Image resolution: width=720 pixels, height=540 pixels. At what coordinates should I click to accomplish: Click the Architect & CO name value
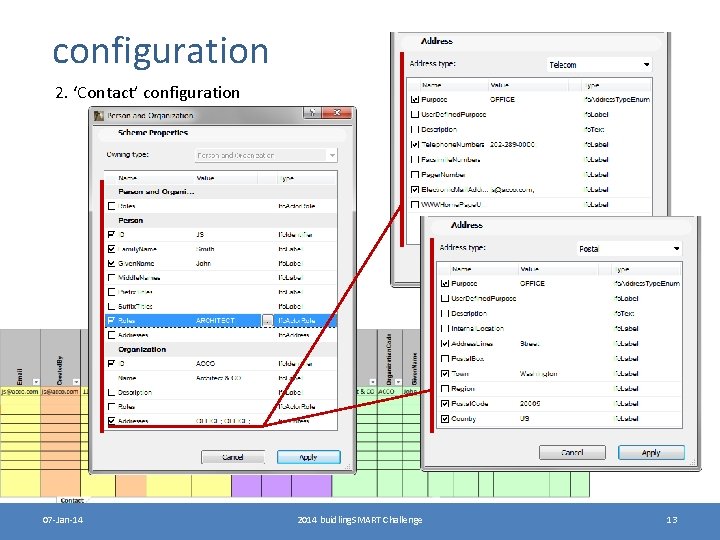[x=218, y=378]
